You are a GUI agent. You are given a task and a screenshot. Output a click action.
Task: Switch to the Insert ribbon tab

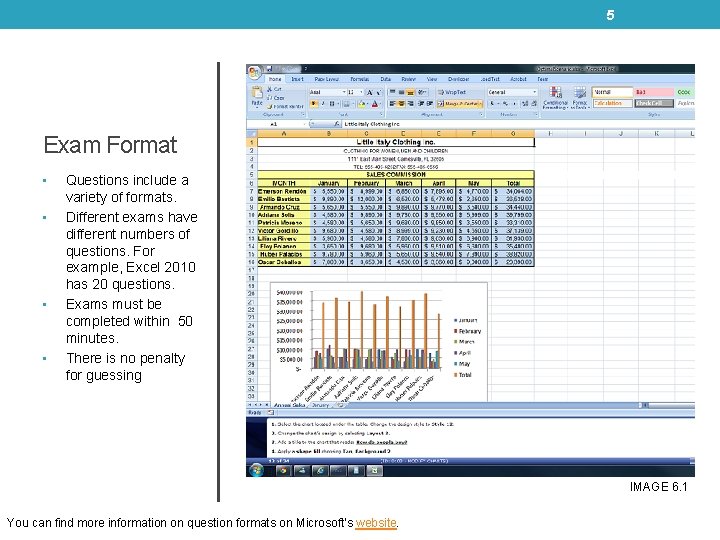[x=297, y=79]
